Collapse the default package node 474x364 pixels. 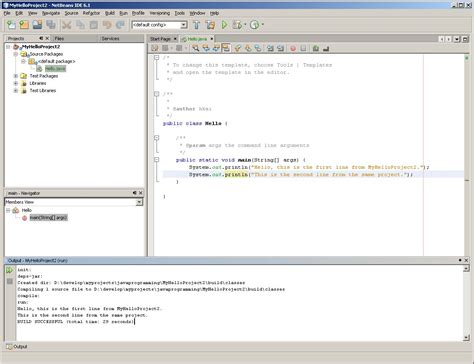23,61
